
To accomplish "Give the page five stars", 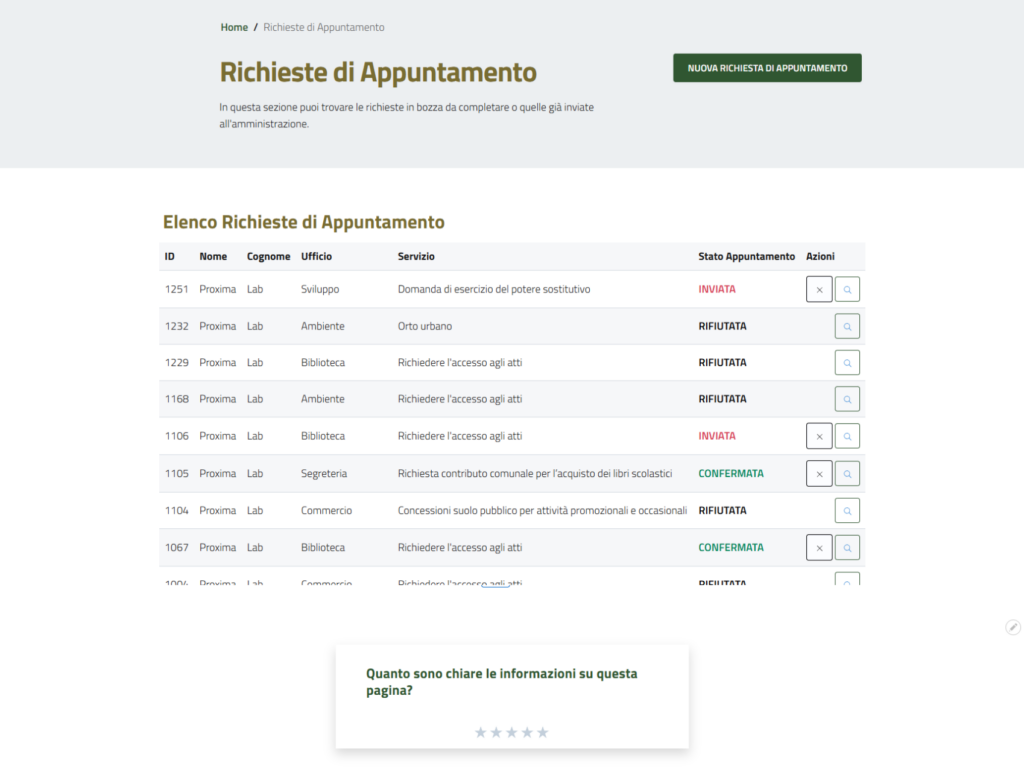I will coord(543,733).
